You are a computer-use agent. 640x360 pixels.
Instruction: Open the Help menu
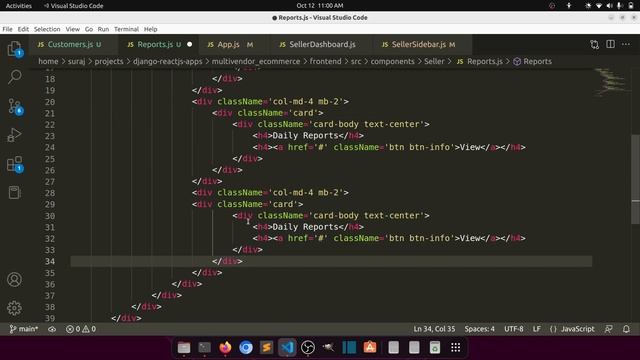click(x=151, y=29)
